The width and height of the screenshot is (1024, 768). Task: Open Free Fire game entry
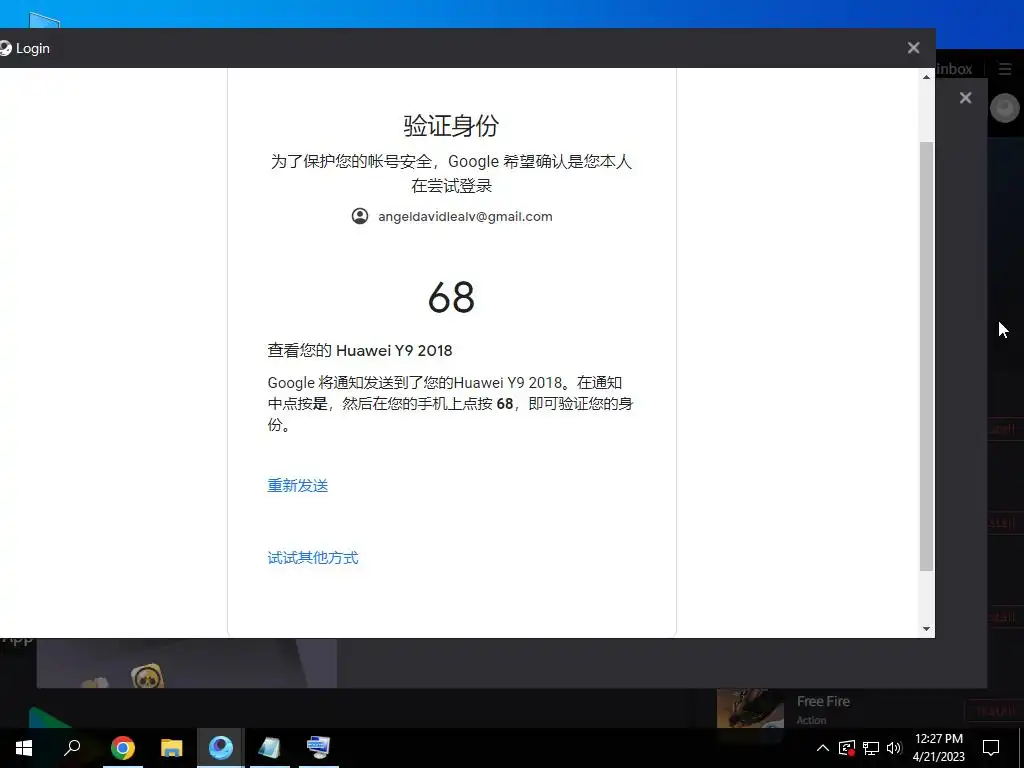coord(823,701)
